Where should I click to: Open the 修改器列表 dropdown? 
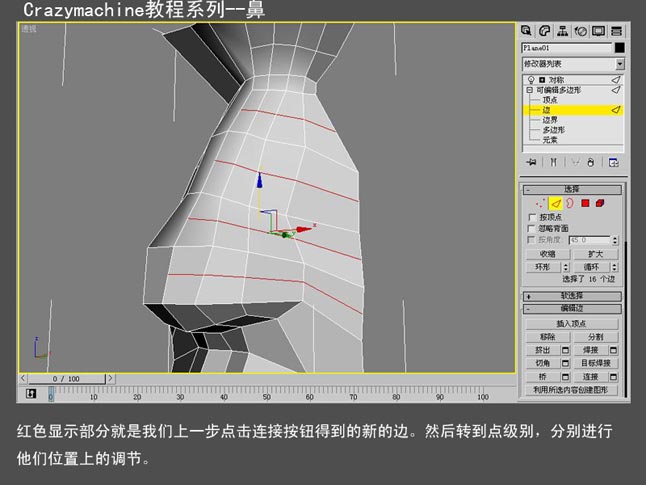tap(619, 64)
